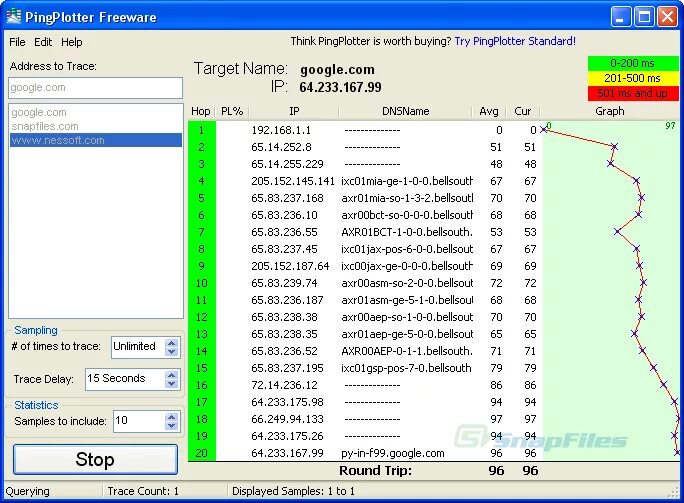Click the 15 Seconds Trace Delay field
684x503 pixels.
click(125, 379)
